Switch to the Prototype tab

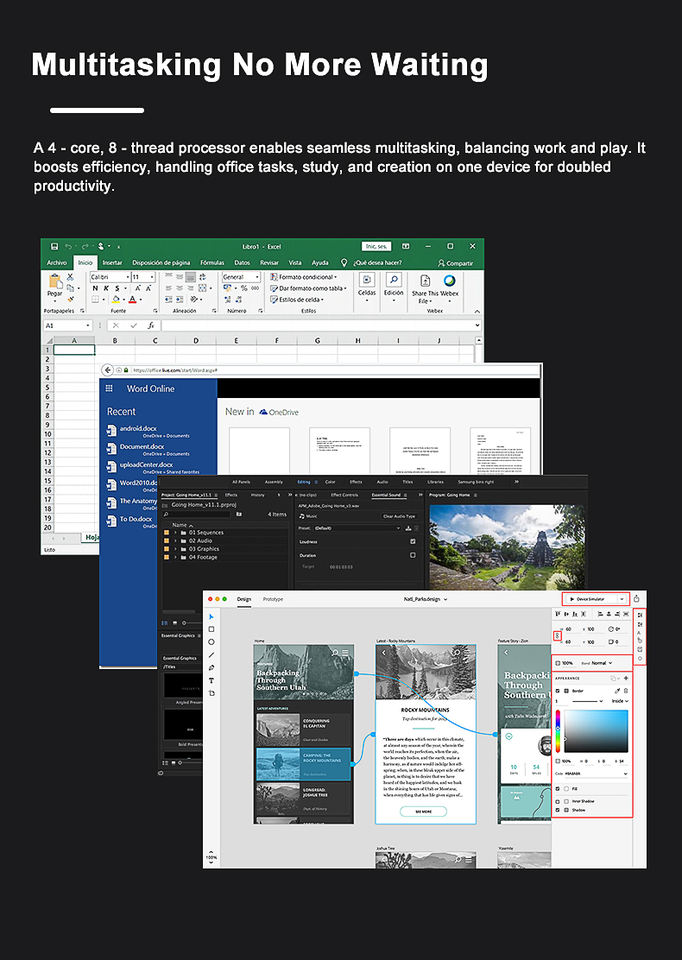click(273, 599)
